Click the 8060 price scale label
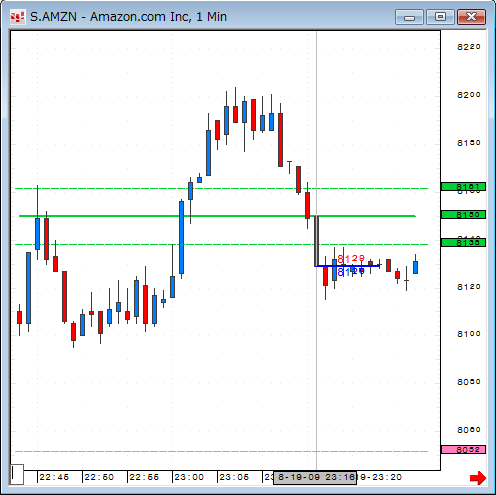 coord(469,430)
